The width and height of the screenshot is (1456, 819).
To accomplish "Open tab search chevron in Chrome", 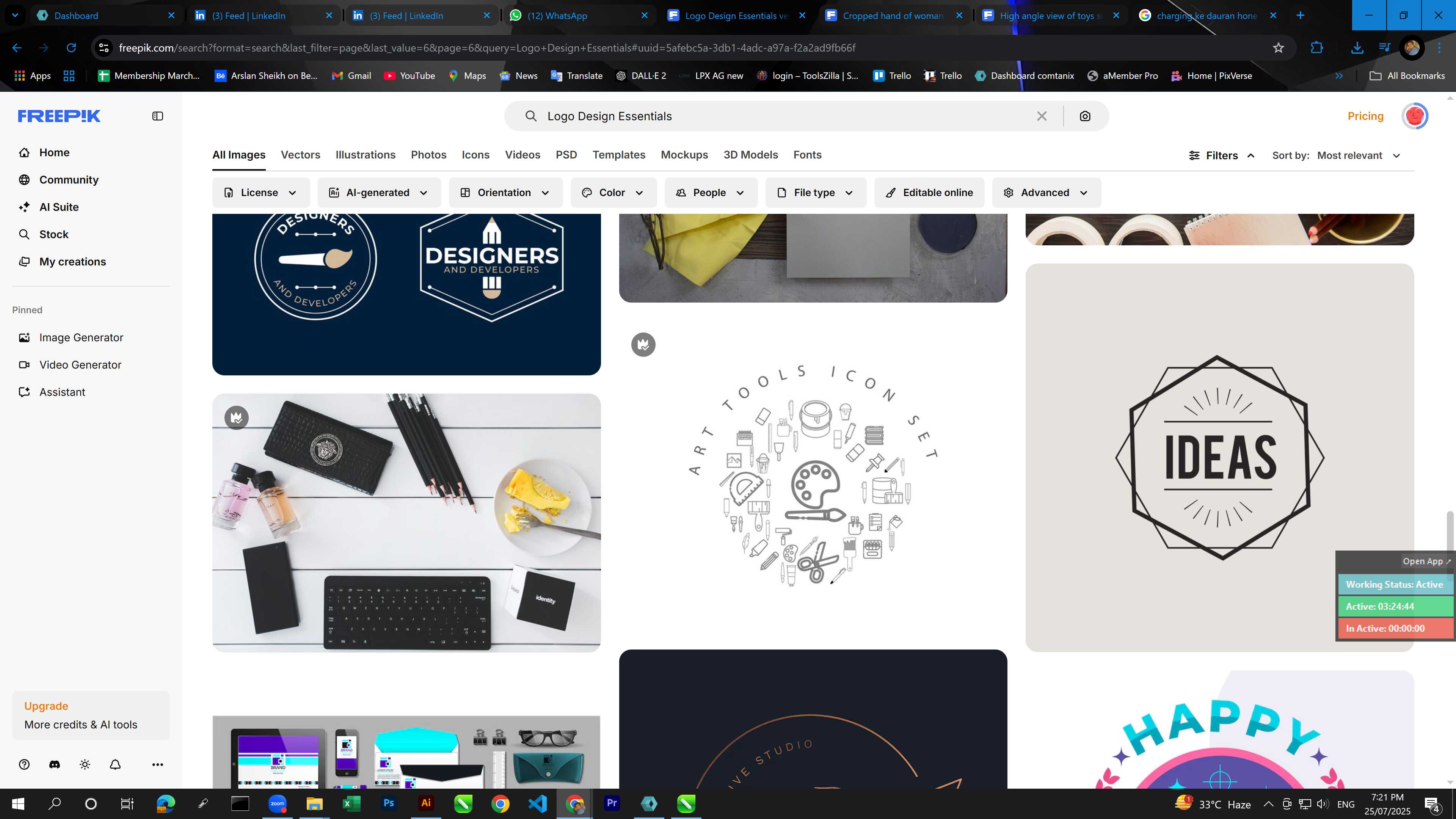I will click(x=15, y=15).
